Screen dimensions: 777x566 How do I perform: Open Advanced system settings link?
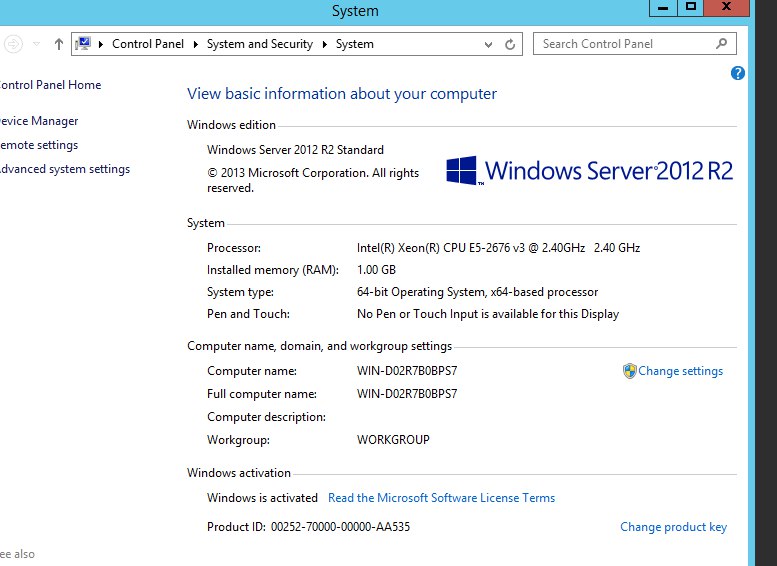[x=64, y=169]
